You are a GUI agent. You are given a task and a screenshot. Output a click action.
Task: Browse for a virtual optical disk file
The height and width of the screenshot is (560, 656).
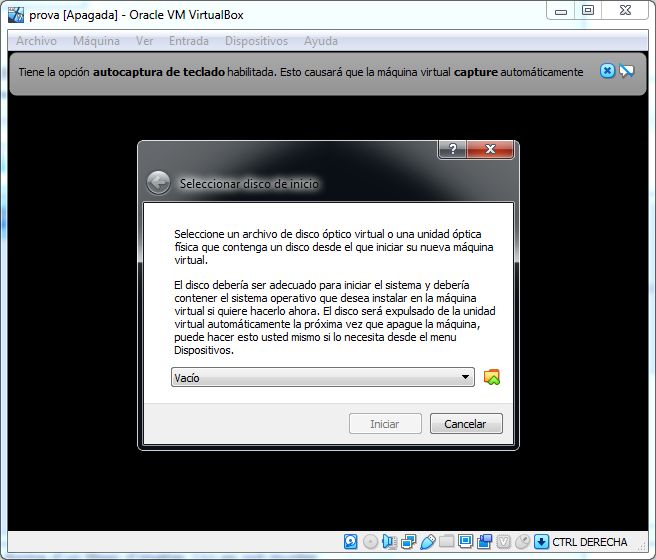pos(491,377)
